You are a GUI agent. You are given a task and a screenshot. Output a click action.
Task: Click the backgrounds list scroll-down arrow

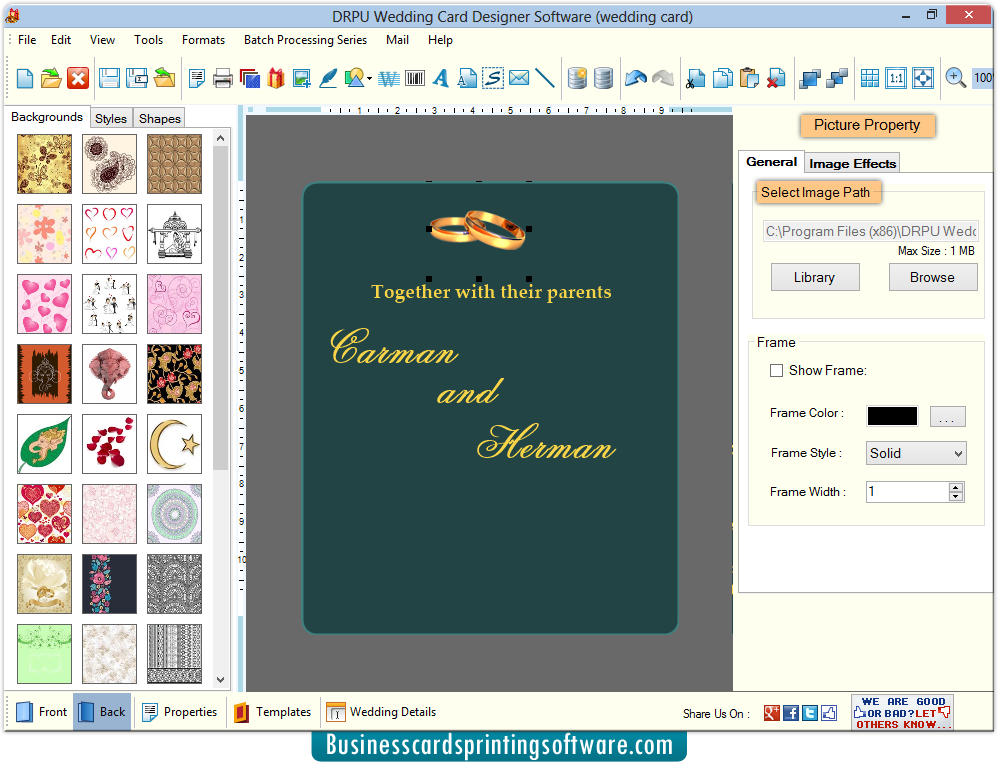point(220,680)
